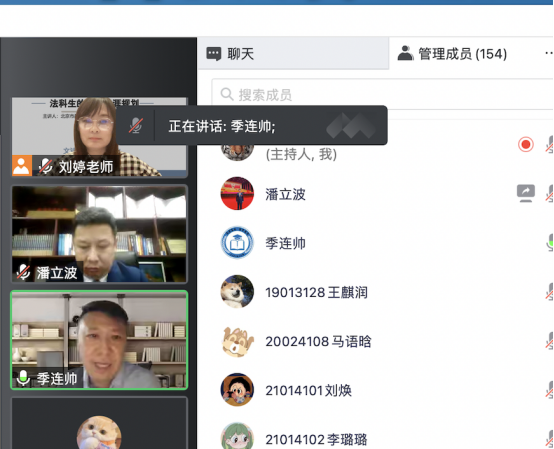Click the 搜索成员 search field
554x449 pixels.
[x=382, y=95]
